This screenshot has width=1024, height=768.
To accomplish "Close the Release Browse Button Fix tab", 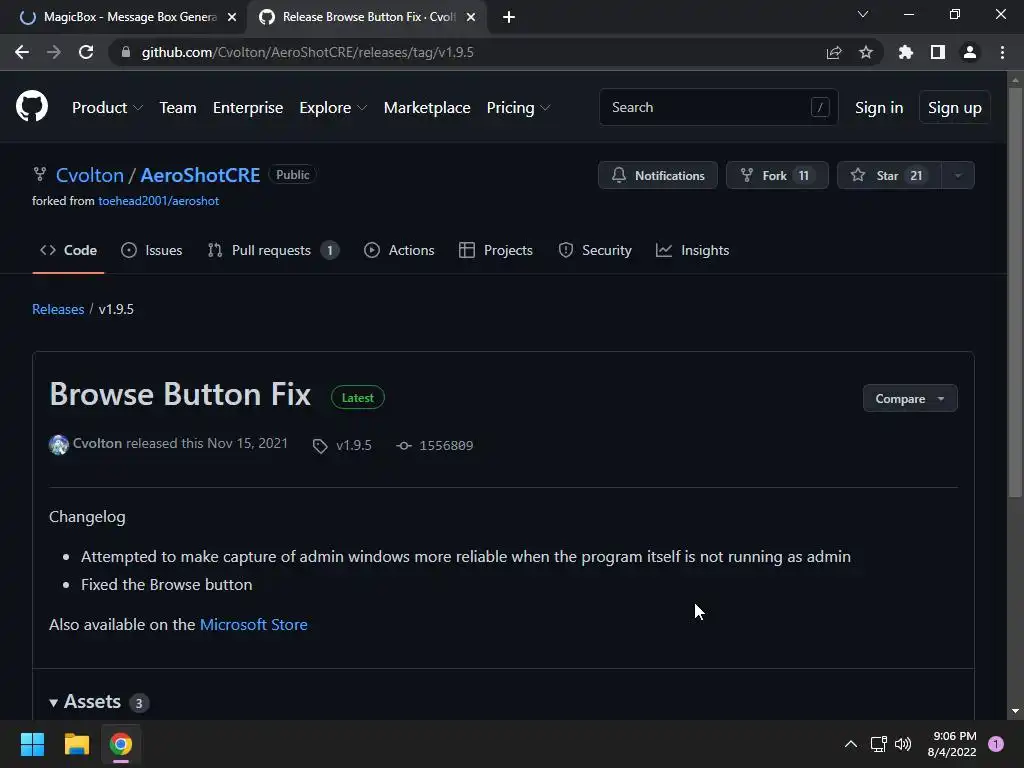I will (471, 17).
